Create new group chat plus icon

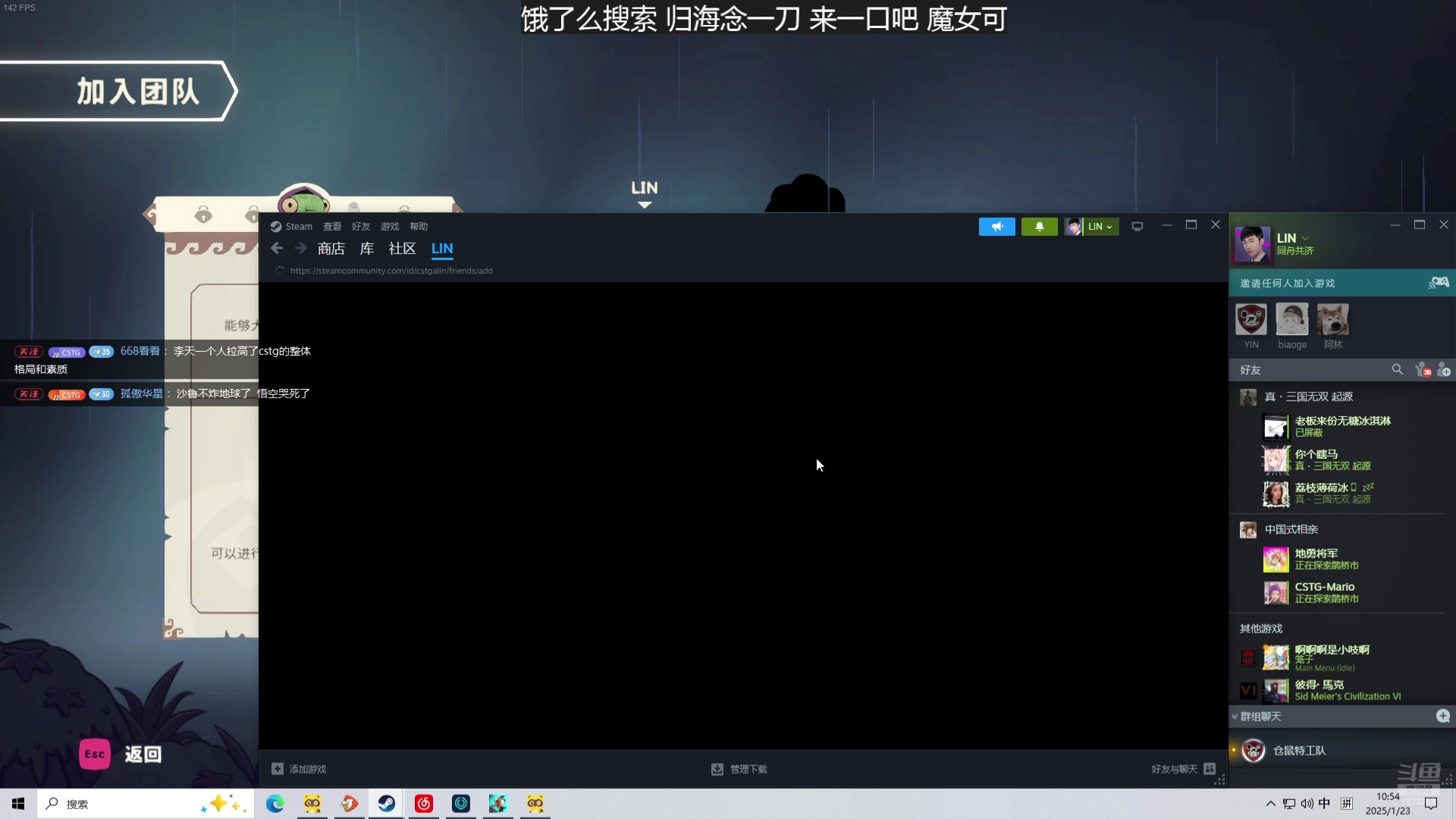[x=1443, y=716]
